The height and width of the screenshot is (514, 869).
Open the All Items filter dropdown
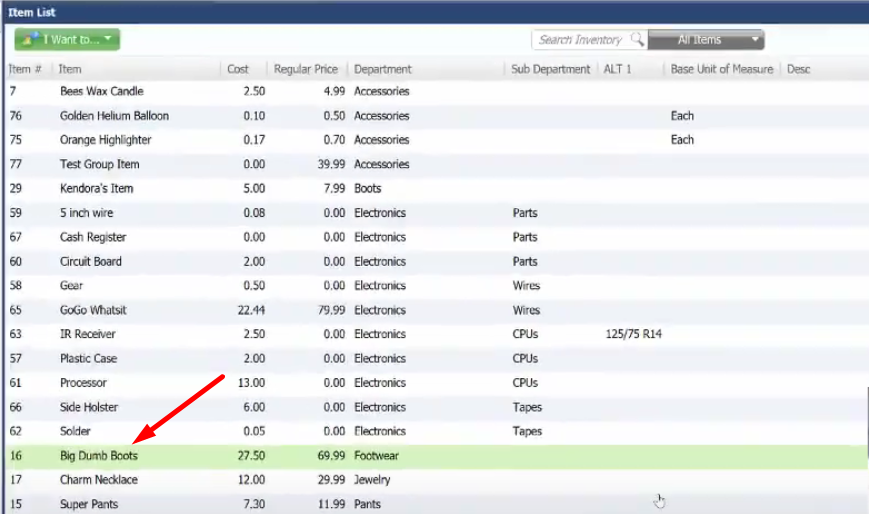point(706,39)
